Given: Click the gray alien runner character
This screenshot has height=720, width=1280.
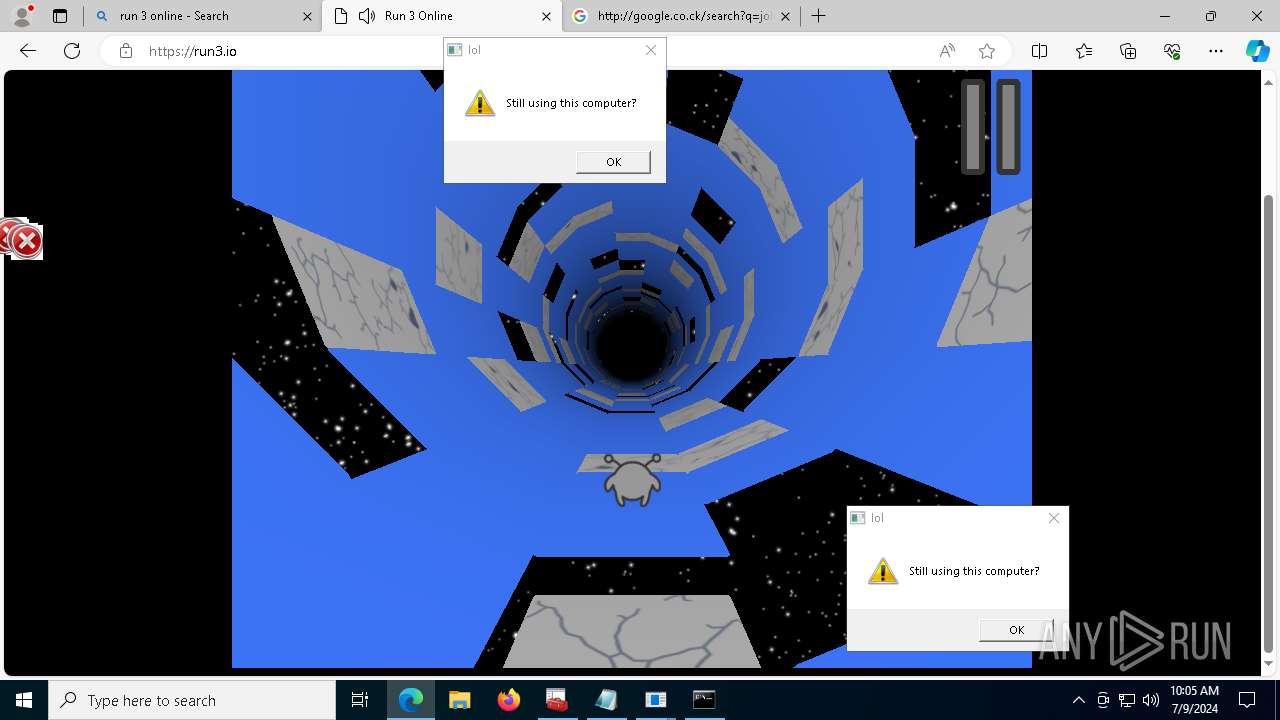Looking at the screenshot, I should tap(632, 480).
